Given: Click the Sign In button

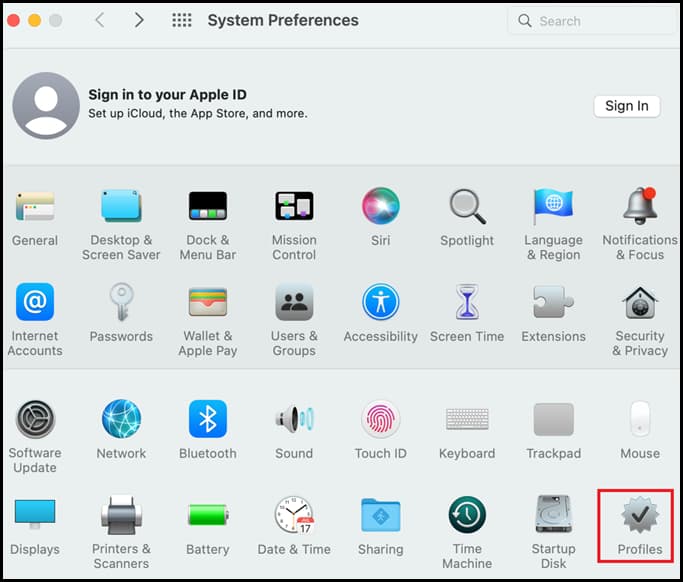Looking at the screenshot, I should (627, 106).
